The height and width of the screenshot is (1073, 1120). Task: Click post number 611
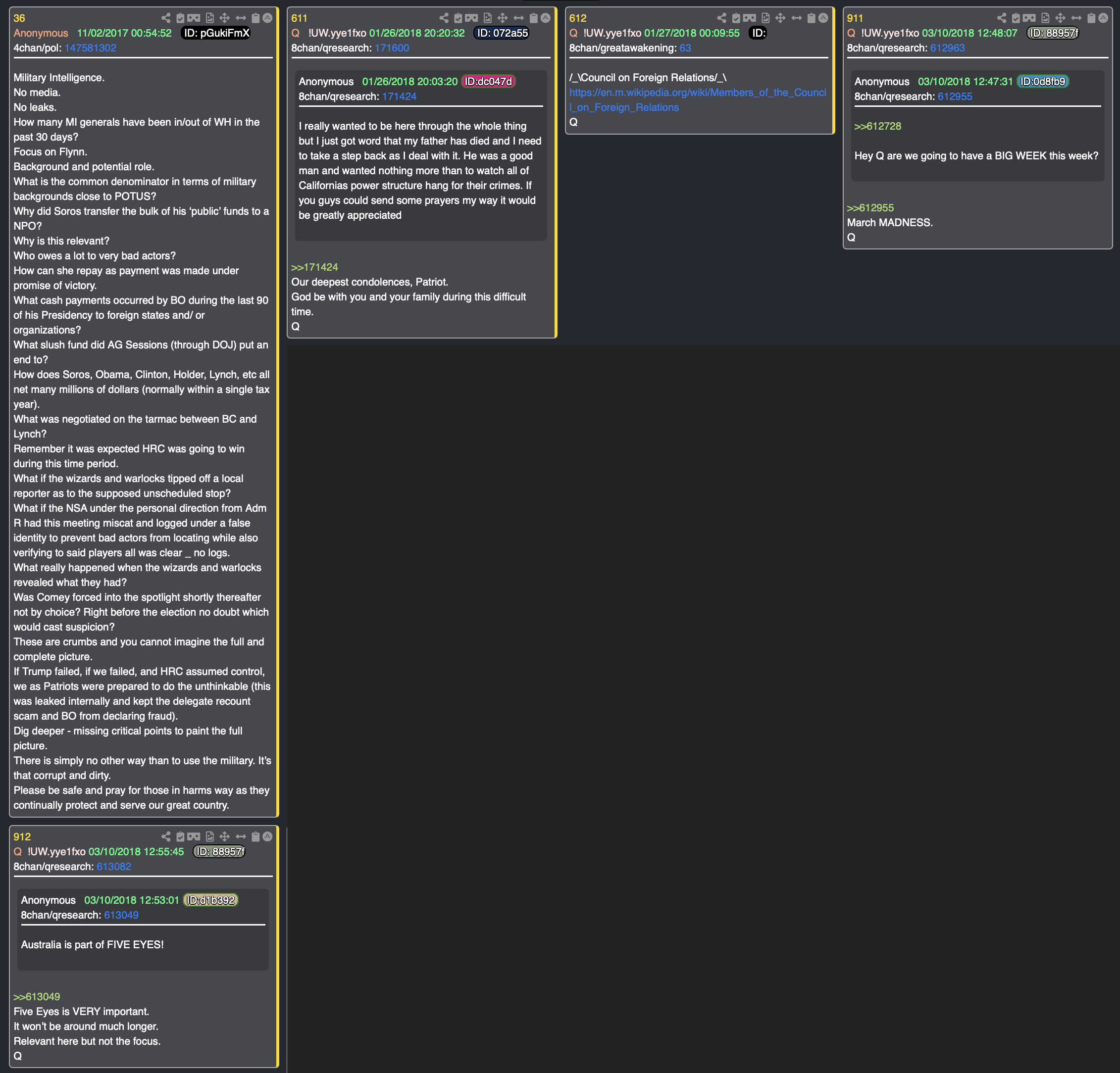pyautogui.click(x=300, y=18)
